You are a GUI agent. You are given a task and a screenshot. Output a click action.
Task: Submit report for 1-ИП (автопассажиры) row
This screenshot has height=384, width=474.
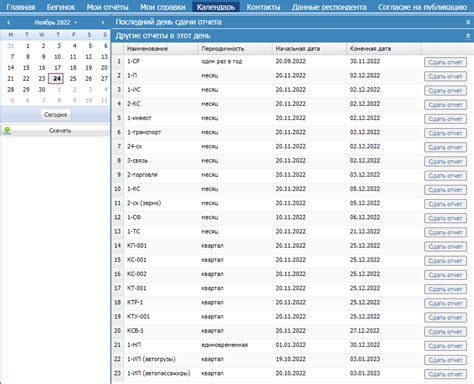pyautogui.click(x=445, y=374)
